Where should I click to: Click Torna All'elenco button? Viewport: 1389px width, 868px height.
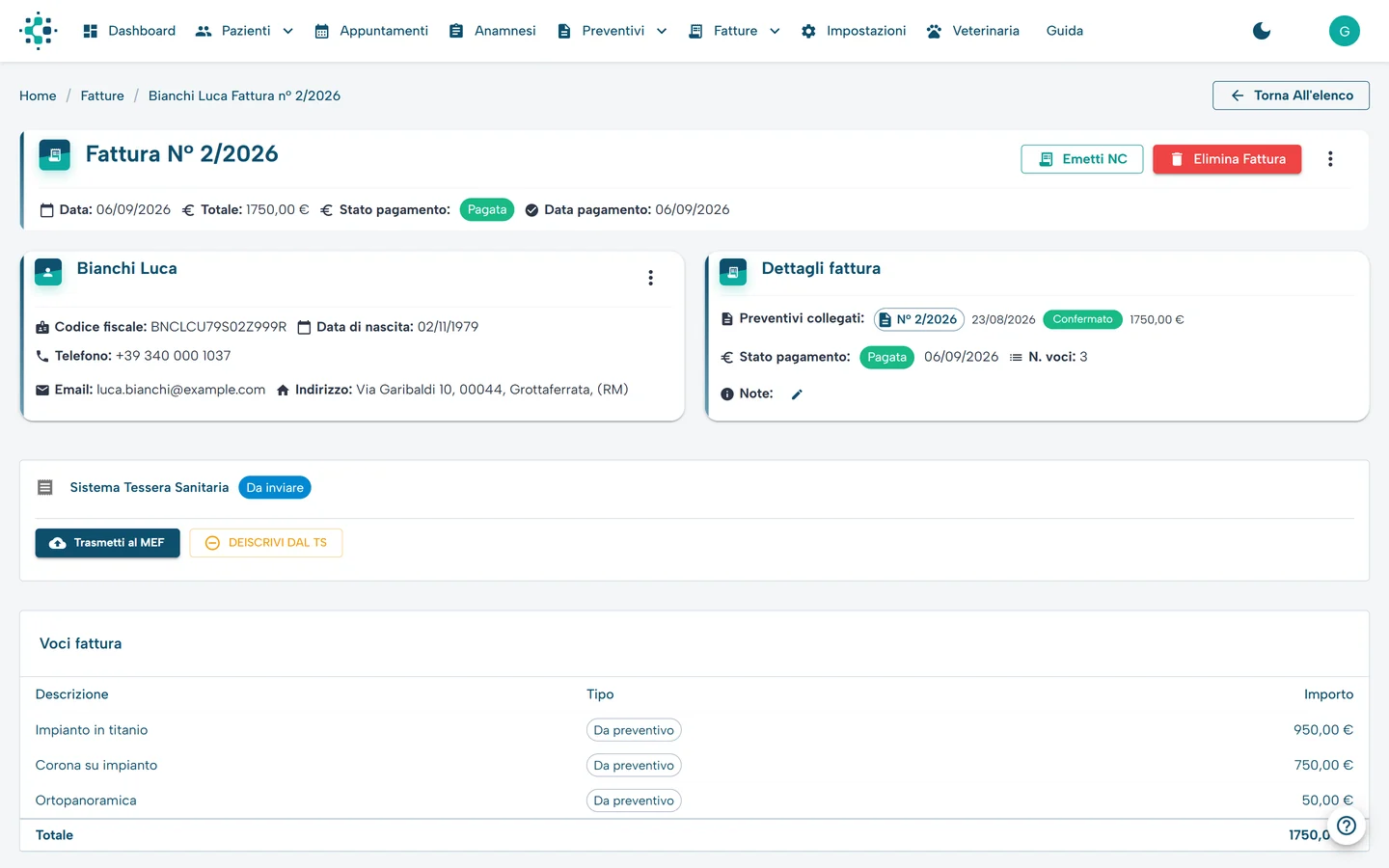coord(1291,95)
